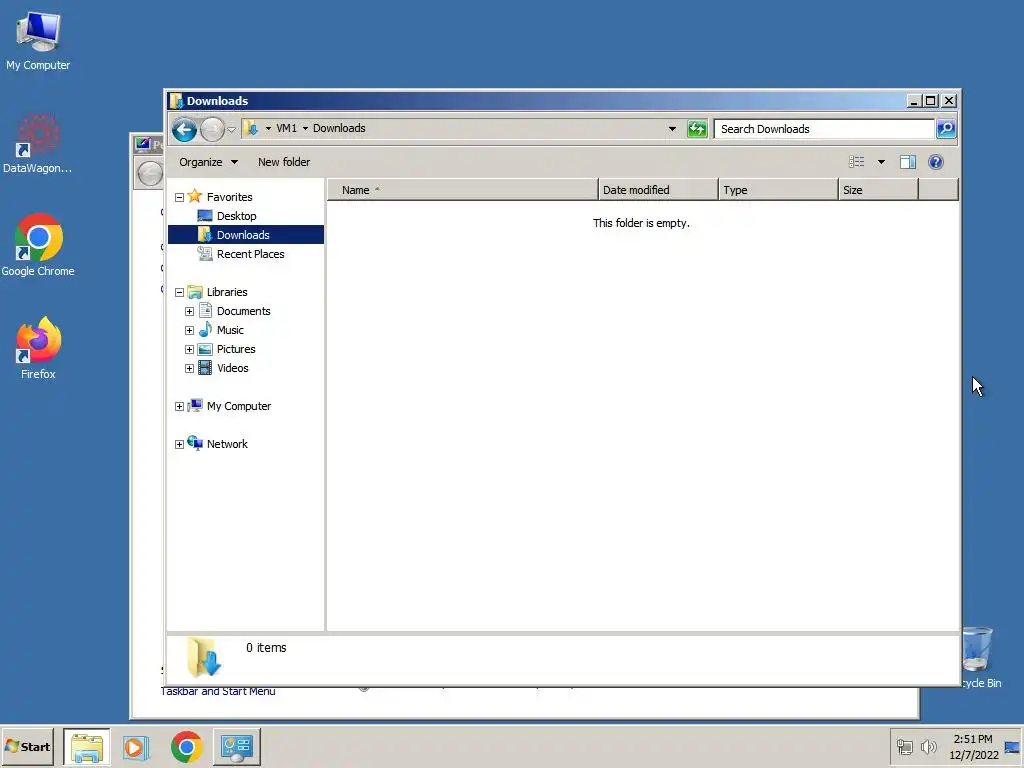Focus the Search Downloads field
Image resolution: width=1024 pixels, height=768 pixels.
coord(824,129)
